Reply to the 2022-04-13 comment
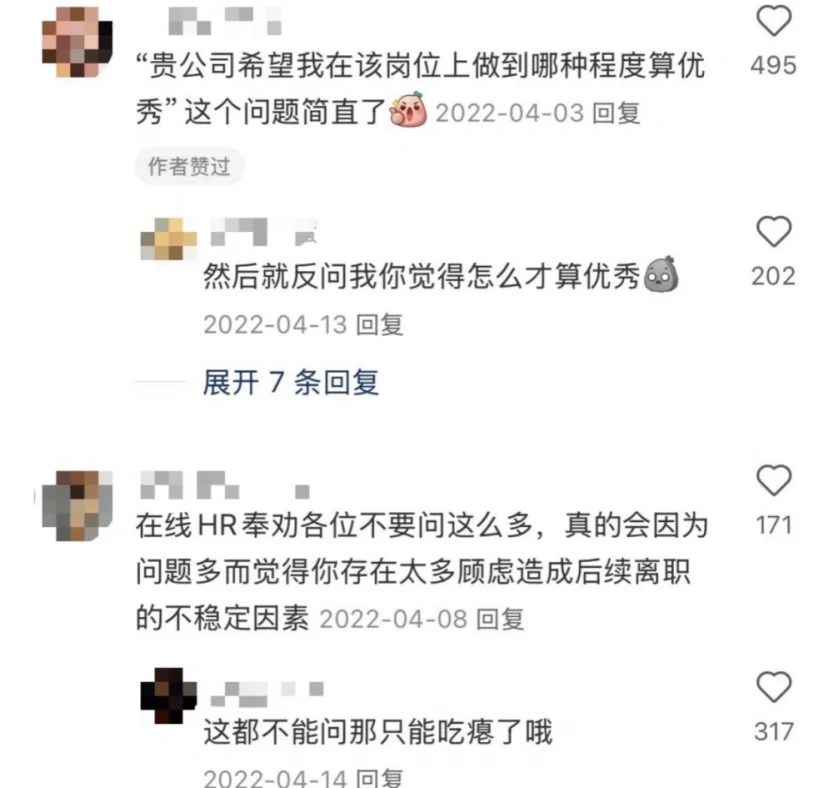 [380, 324]
